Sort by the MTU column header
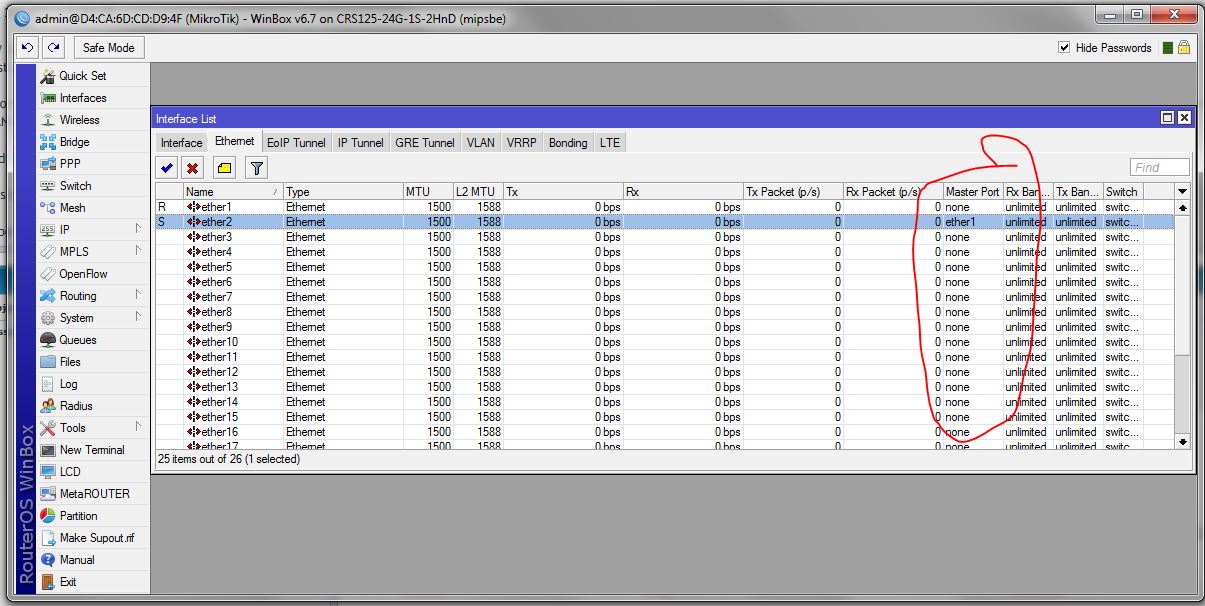The height and width of the screenshot is (606, 1205). coord(428,192)
